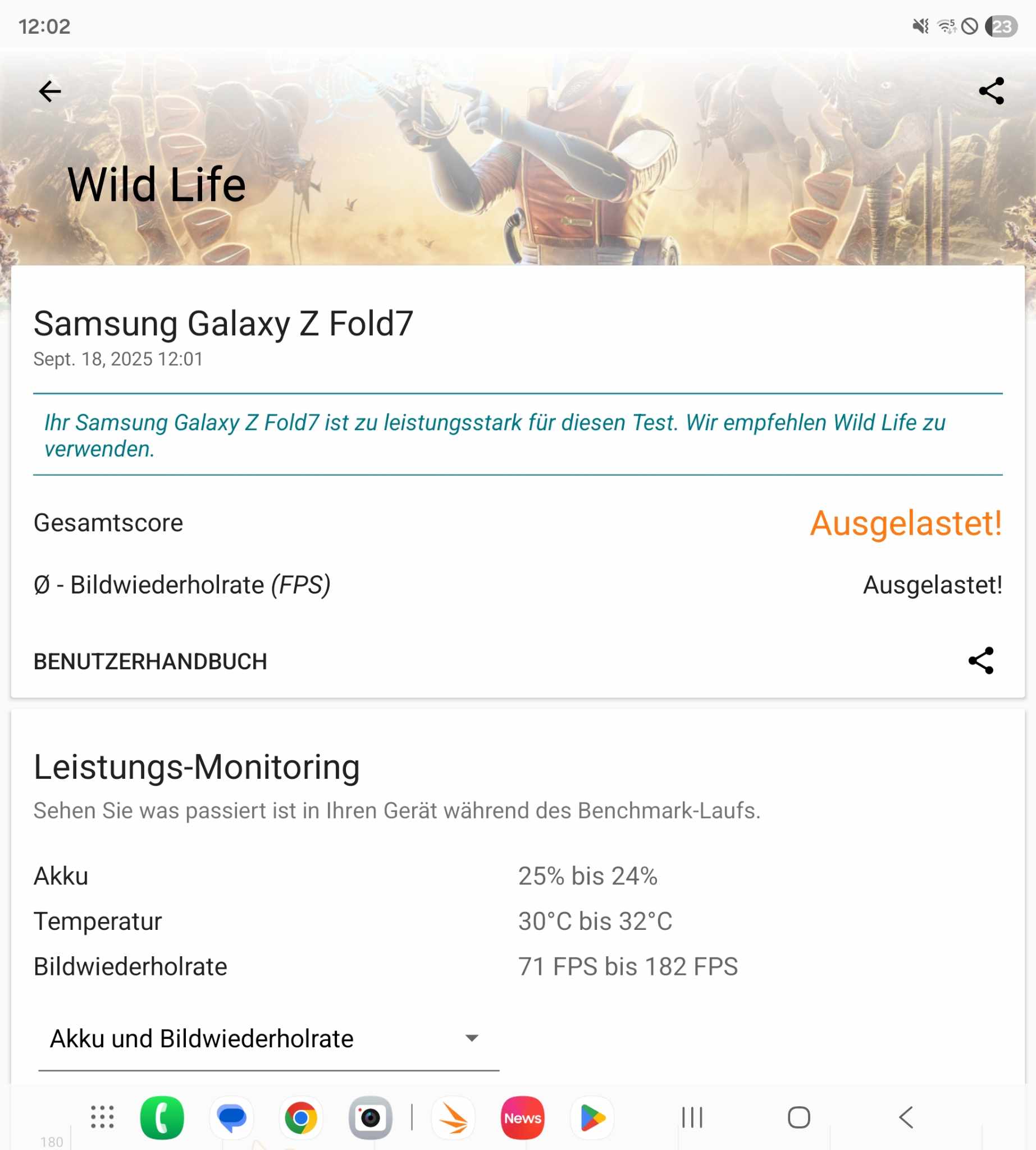Go back using the top-left arrow
This screenshot has height=1150, width=1036.
(49, 91)
